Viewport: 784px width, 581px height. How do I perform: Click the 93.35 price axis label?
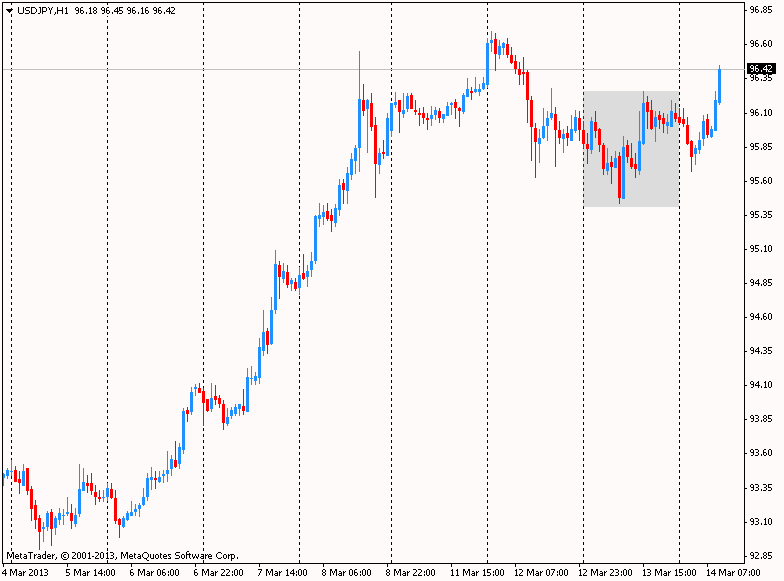click(x=760, y=487)
